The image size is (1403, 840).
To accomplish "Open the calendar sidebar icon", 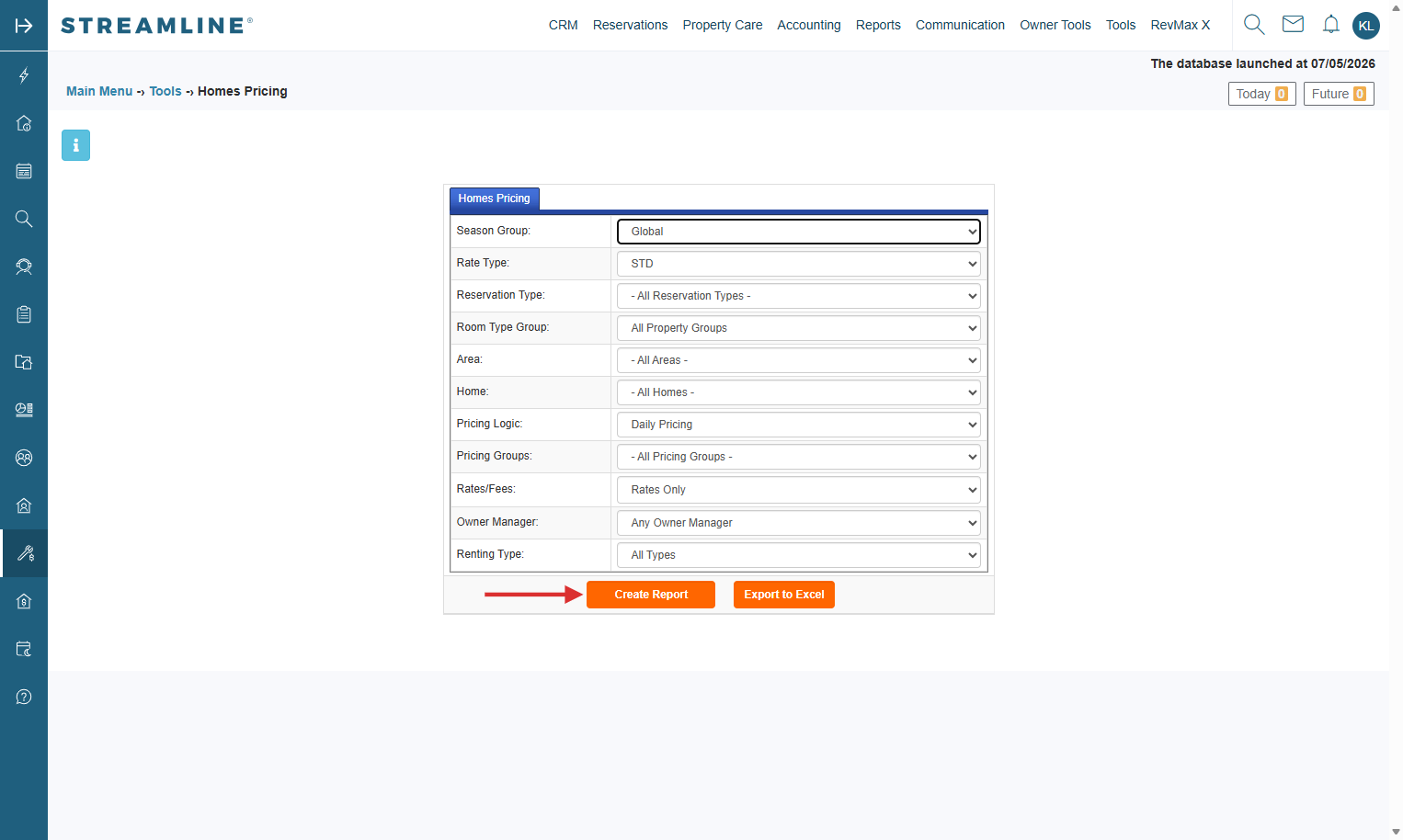I will [24, 171].
